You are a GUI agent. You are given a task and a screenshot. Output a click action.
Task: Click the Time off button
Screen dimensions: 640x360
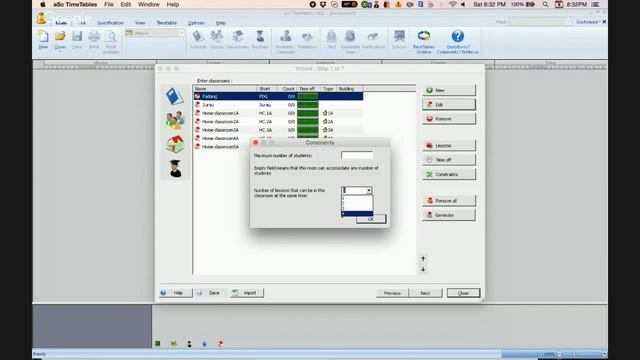pos(449,160)
